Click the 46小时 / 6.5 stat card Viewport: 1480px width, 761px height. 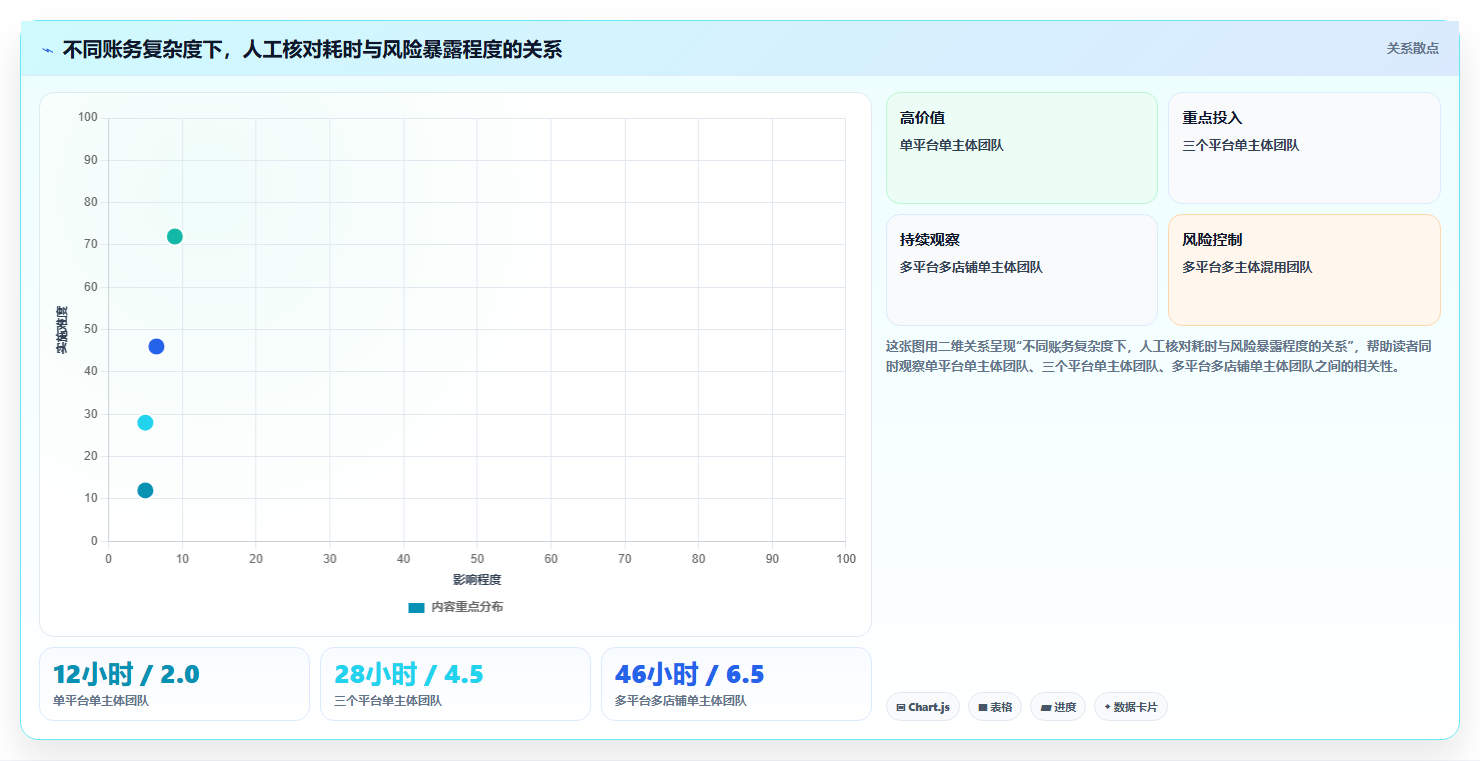736,684
